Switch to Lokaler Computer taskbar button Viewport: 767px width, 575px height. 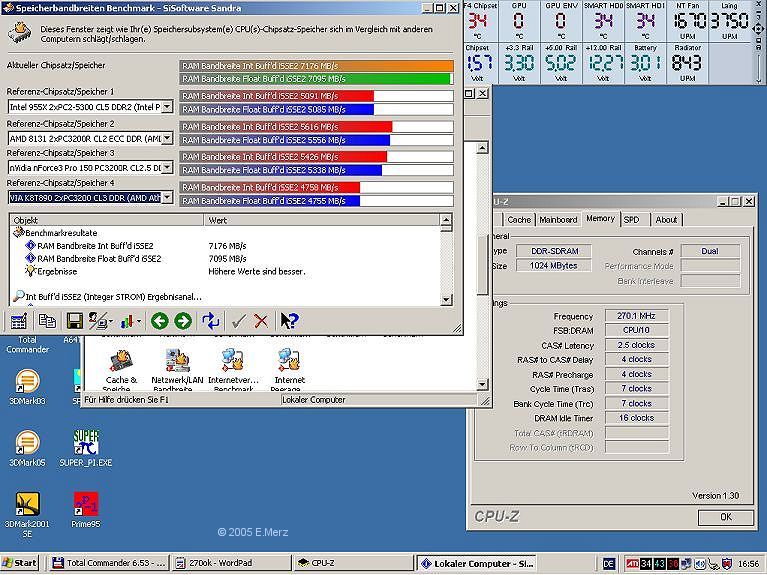coord(477,563)
